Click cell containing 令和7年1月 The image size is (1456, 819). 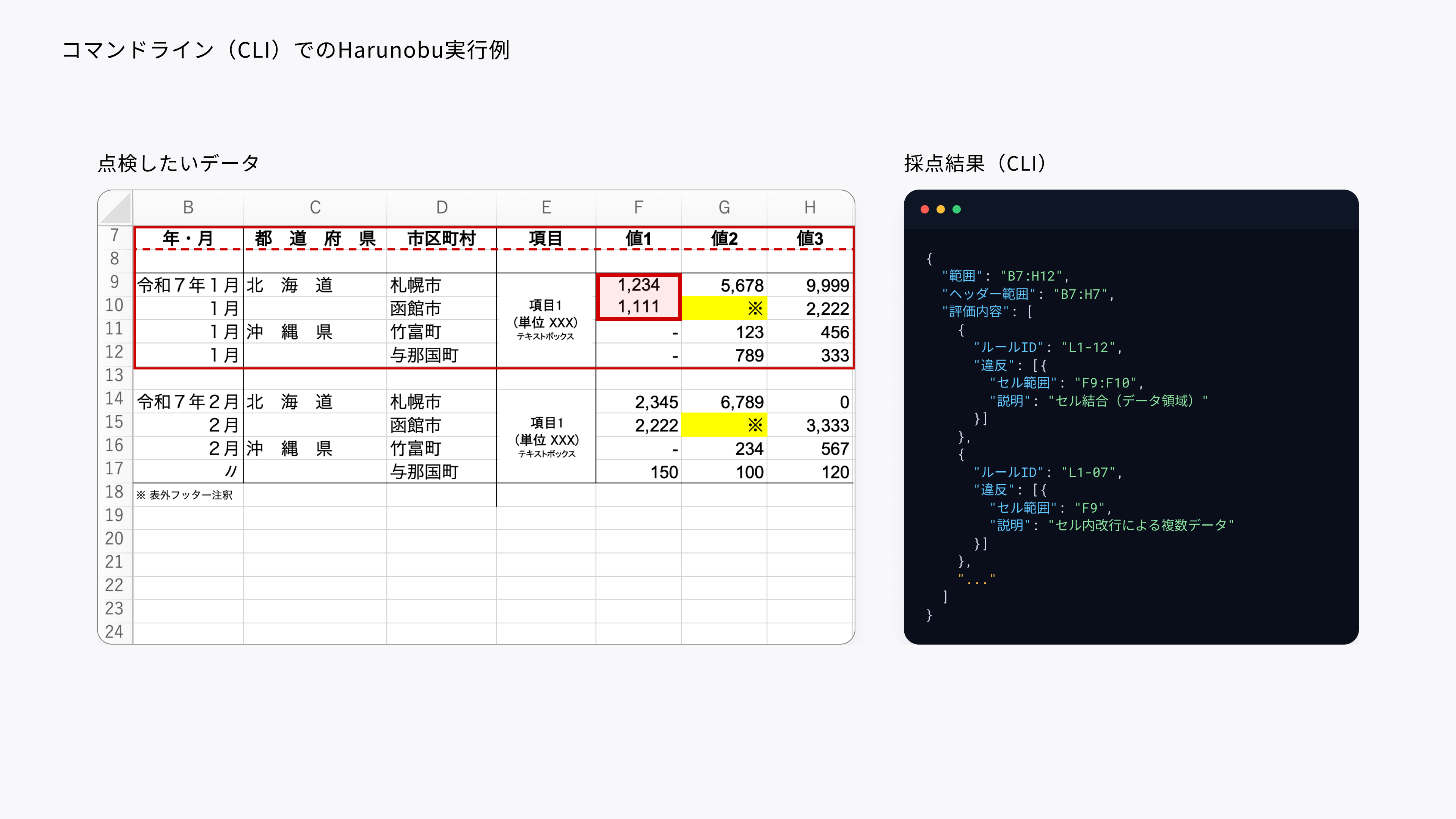pos(188,286)
